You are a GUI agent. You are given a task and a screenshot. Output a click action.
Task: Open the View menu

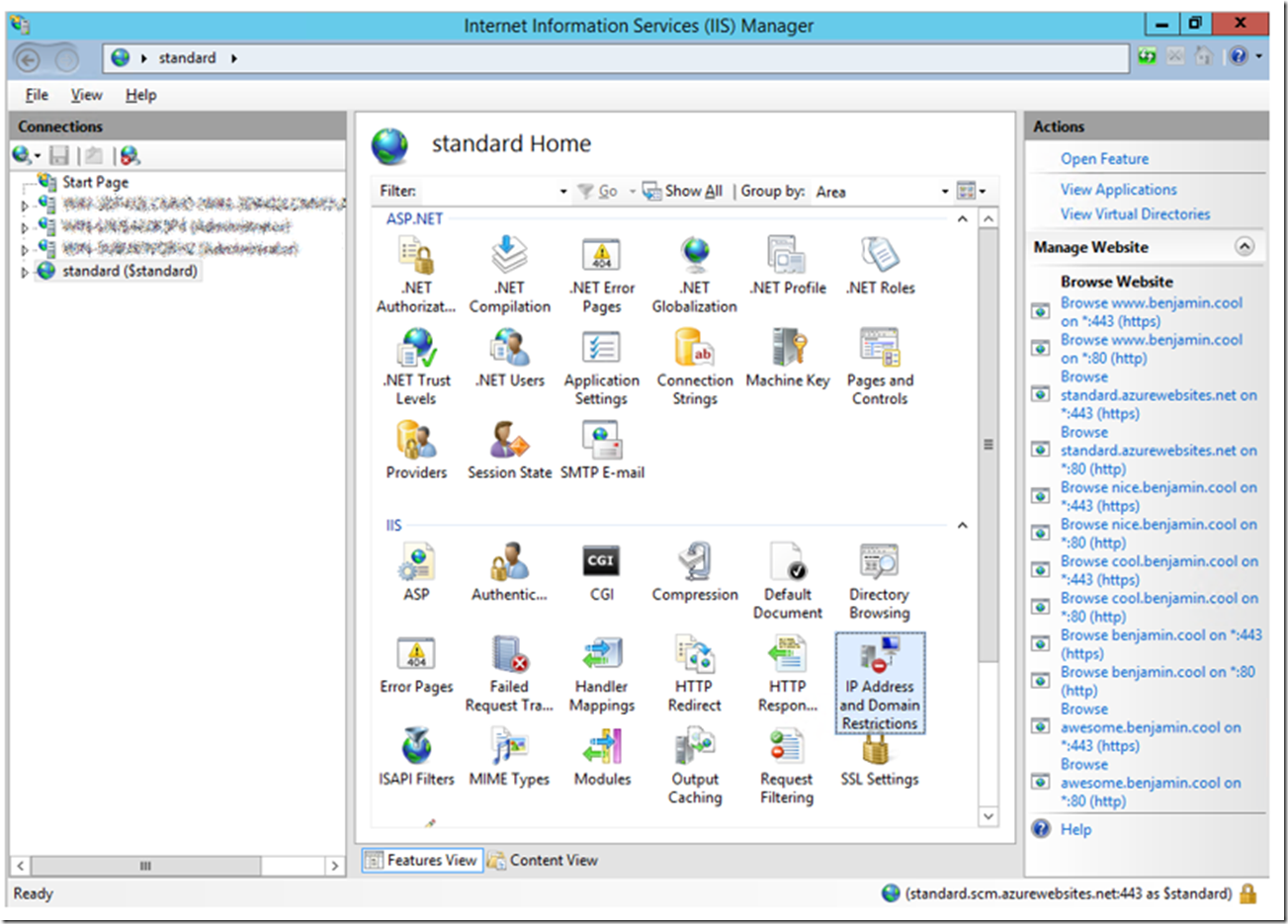point(86,95)
